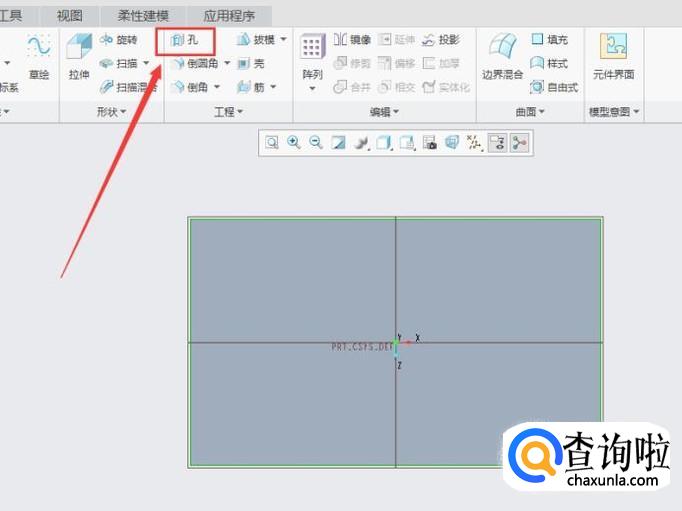The image size is (682, 511).
Task: Click the Project (投影) tool
Action: [441, 40]
